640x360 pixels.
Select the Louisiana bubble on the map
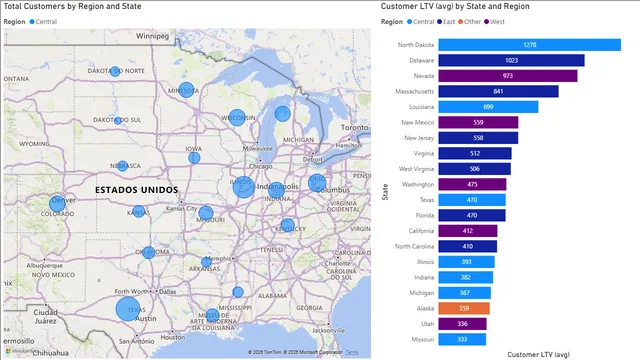212,315
